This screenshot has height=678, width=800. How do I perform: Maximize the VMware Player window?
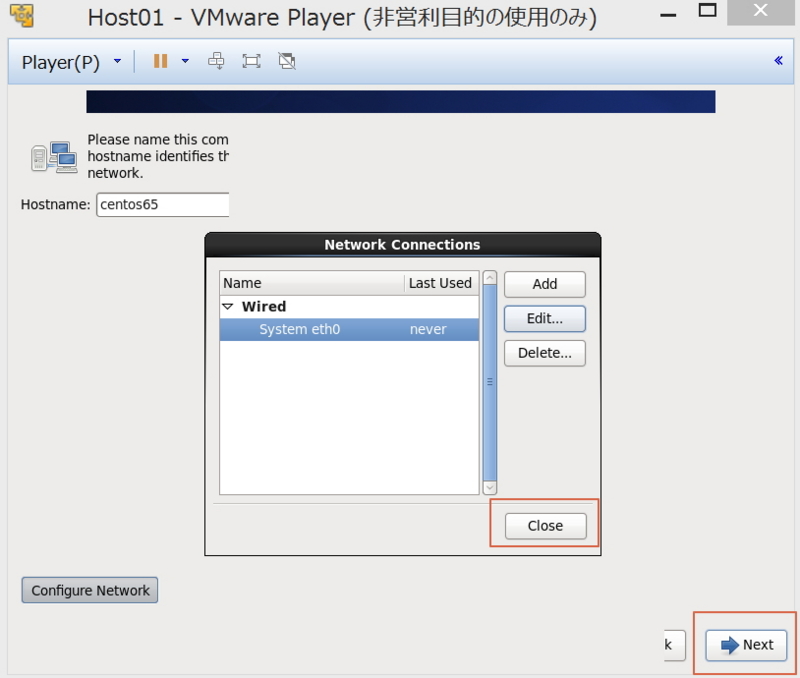[707, 10]
